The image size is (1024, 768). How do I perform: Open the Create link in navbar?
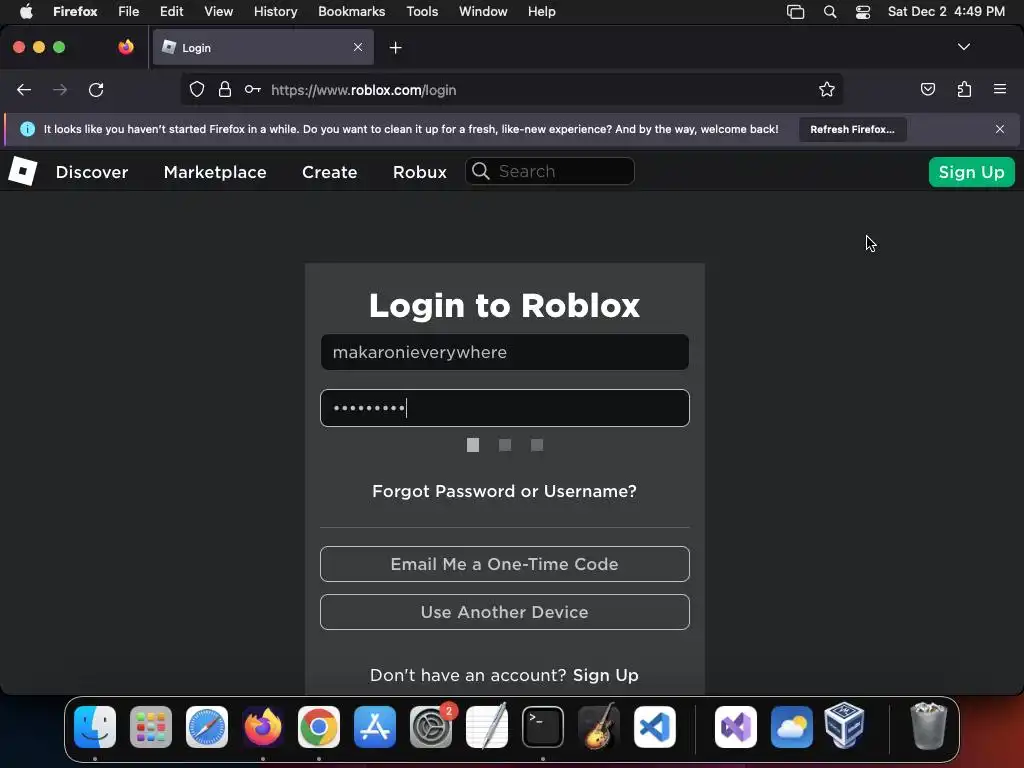point(329,172)
